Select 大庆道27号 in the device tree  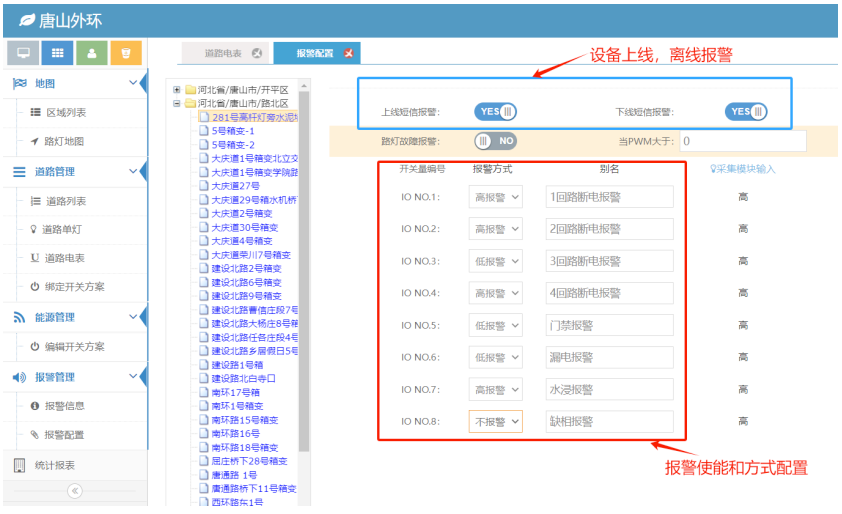click(x=235, y=186)
